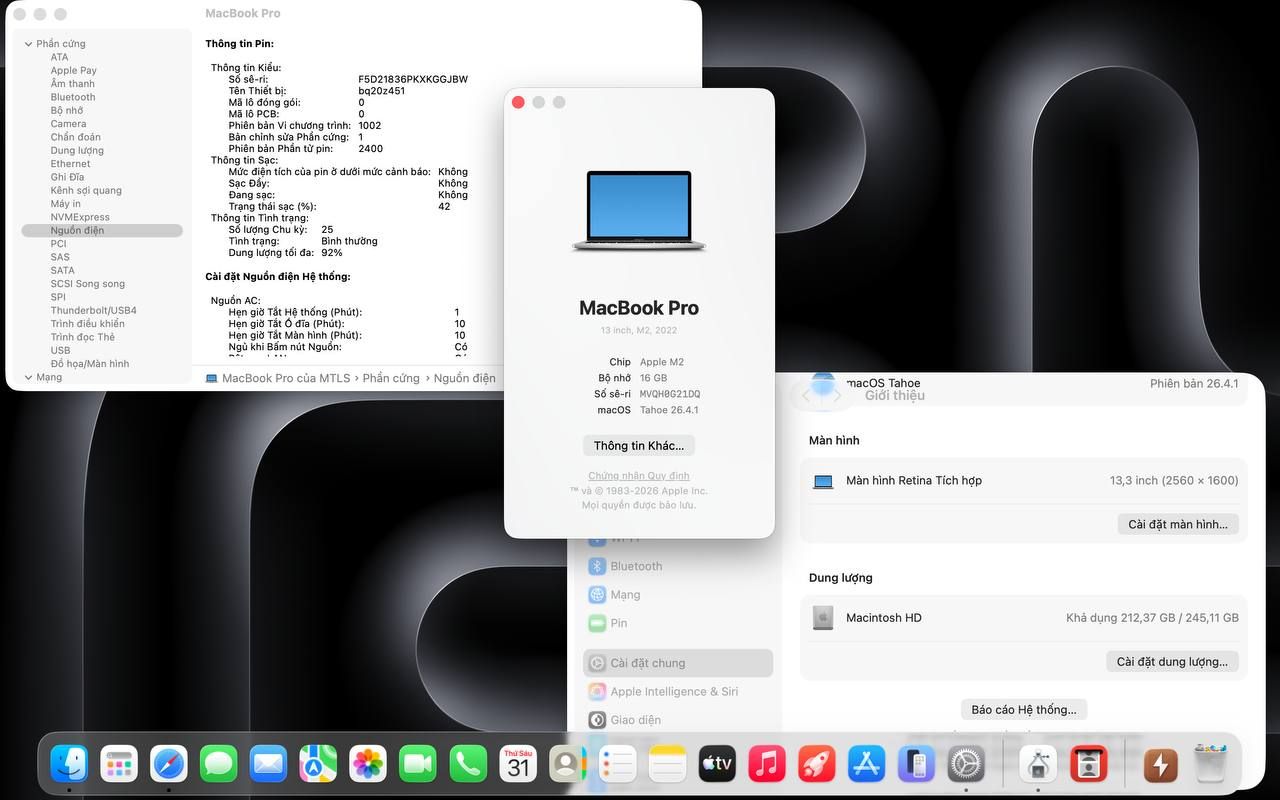Open the Mail app in the Dock
1280x800 pixels.
coord(268,765)
